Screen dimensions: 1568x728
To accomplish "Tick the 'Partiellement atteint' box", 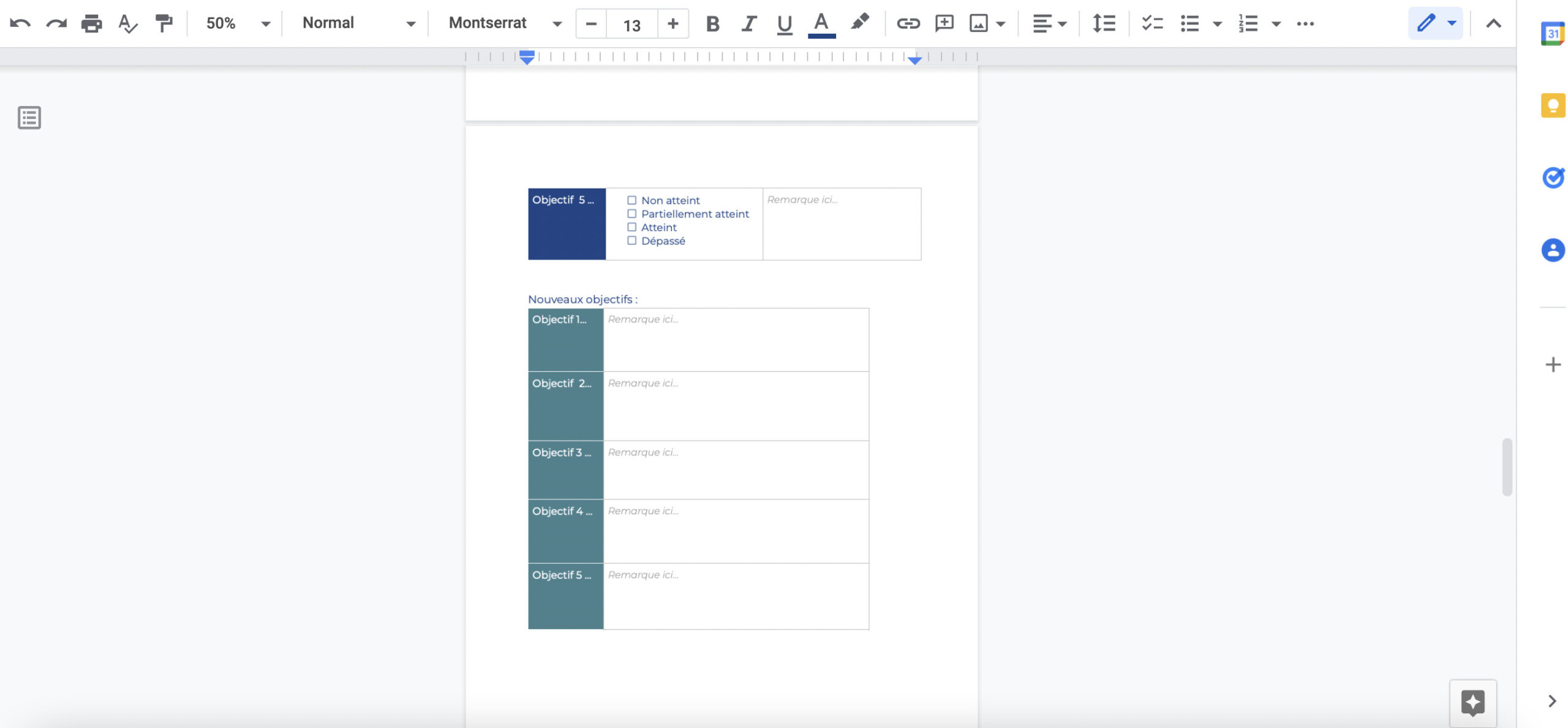I will [631, 214].
